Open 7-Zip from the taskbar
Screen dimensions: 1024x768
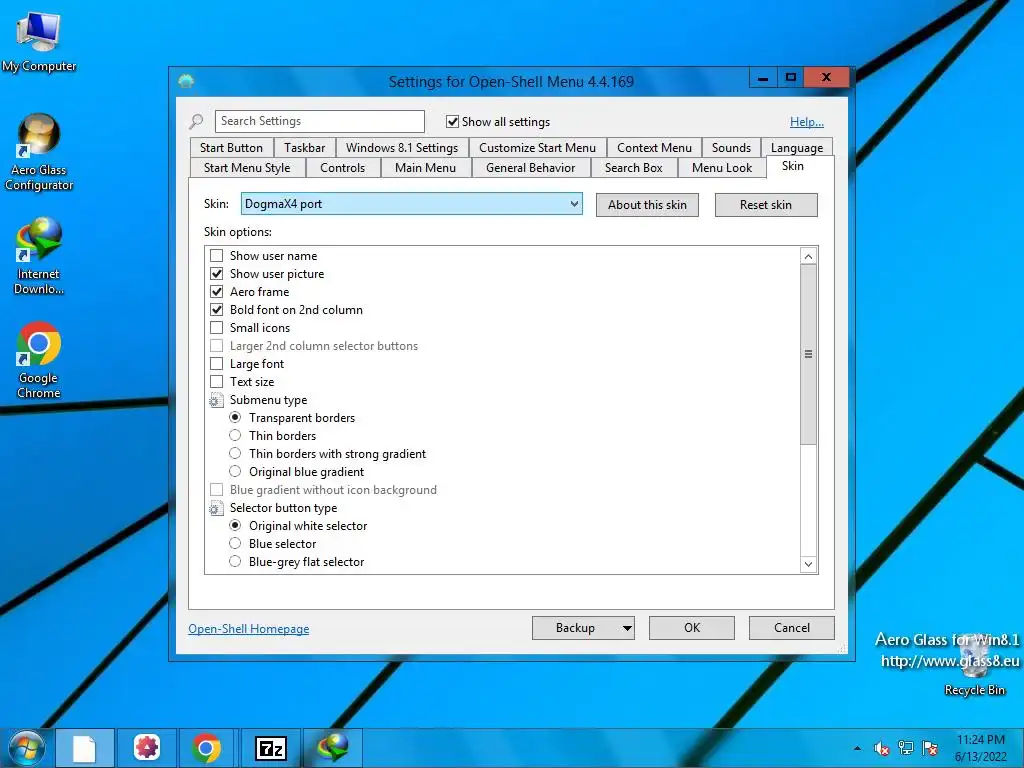point(270,748)
